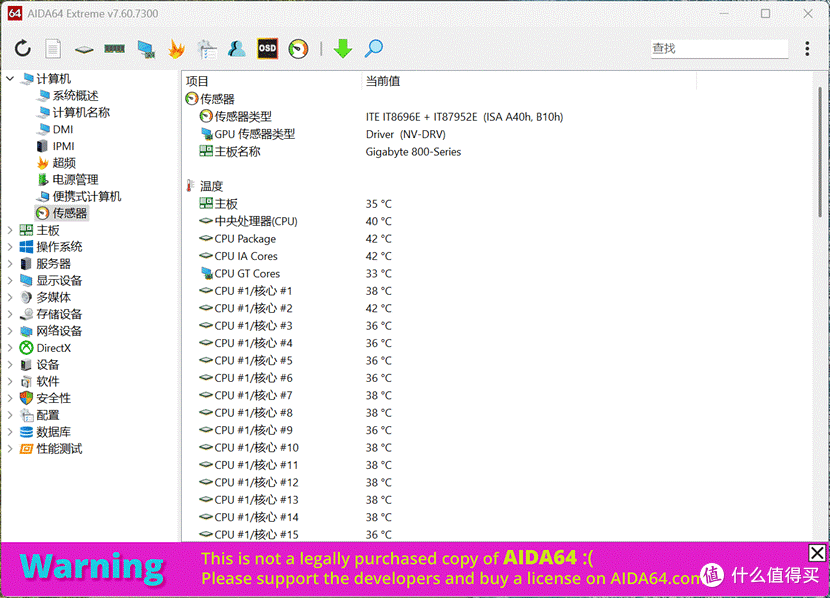
Task: Open the memory module toolbar icon
Action: click(x=114, y=49)
